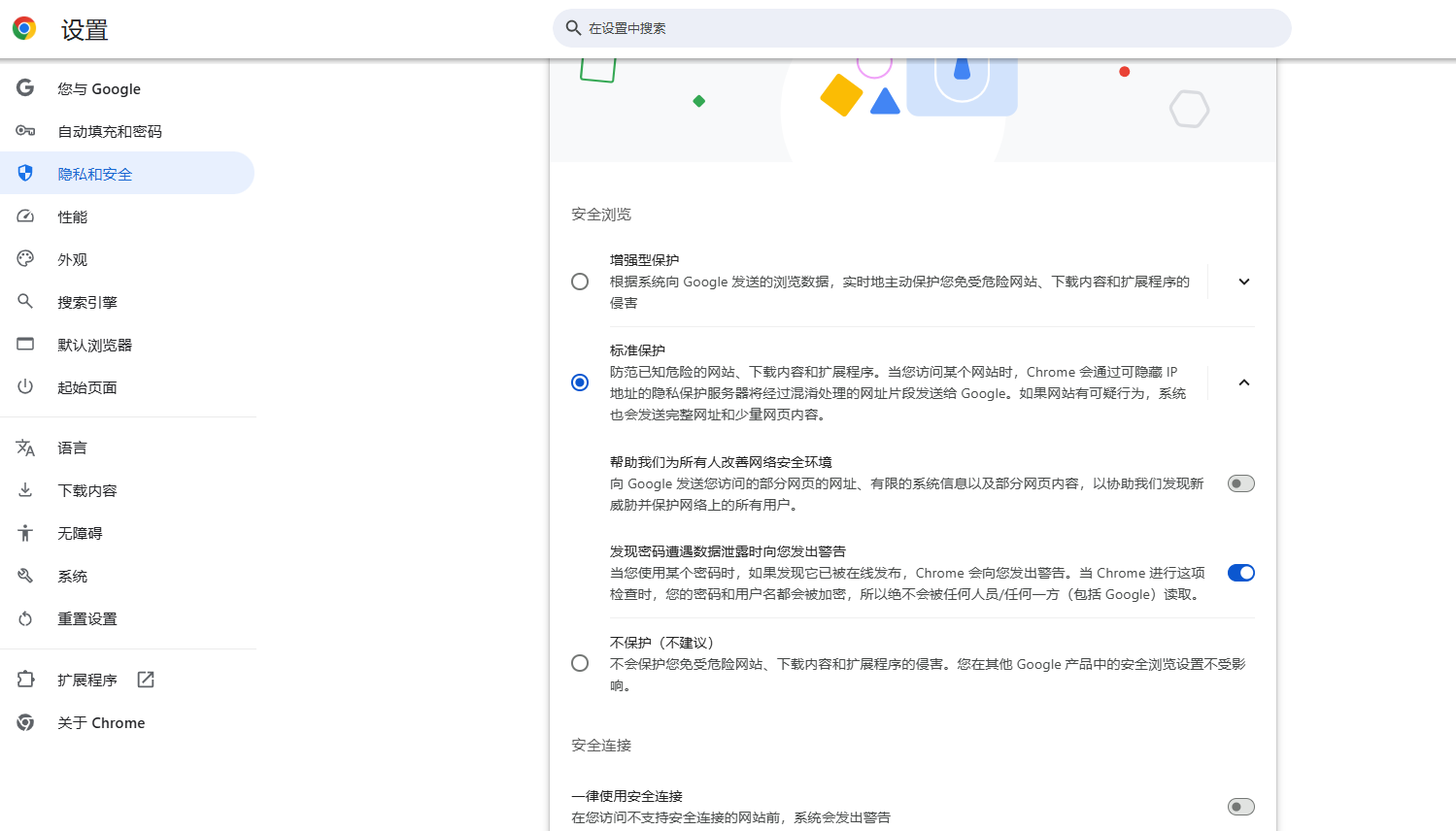The image size is (1456, 831).
Task: Click the Google G icon next to 您与 Google
Action: pyautogui.click(x=25, y=87)
